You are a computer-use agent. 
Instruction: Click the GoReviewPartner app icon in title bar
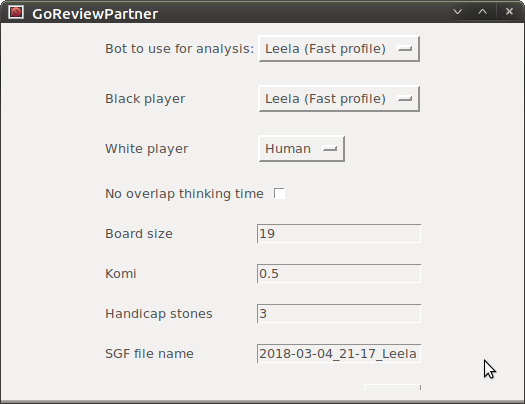pos(16,12)
